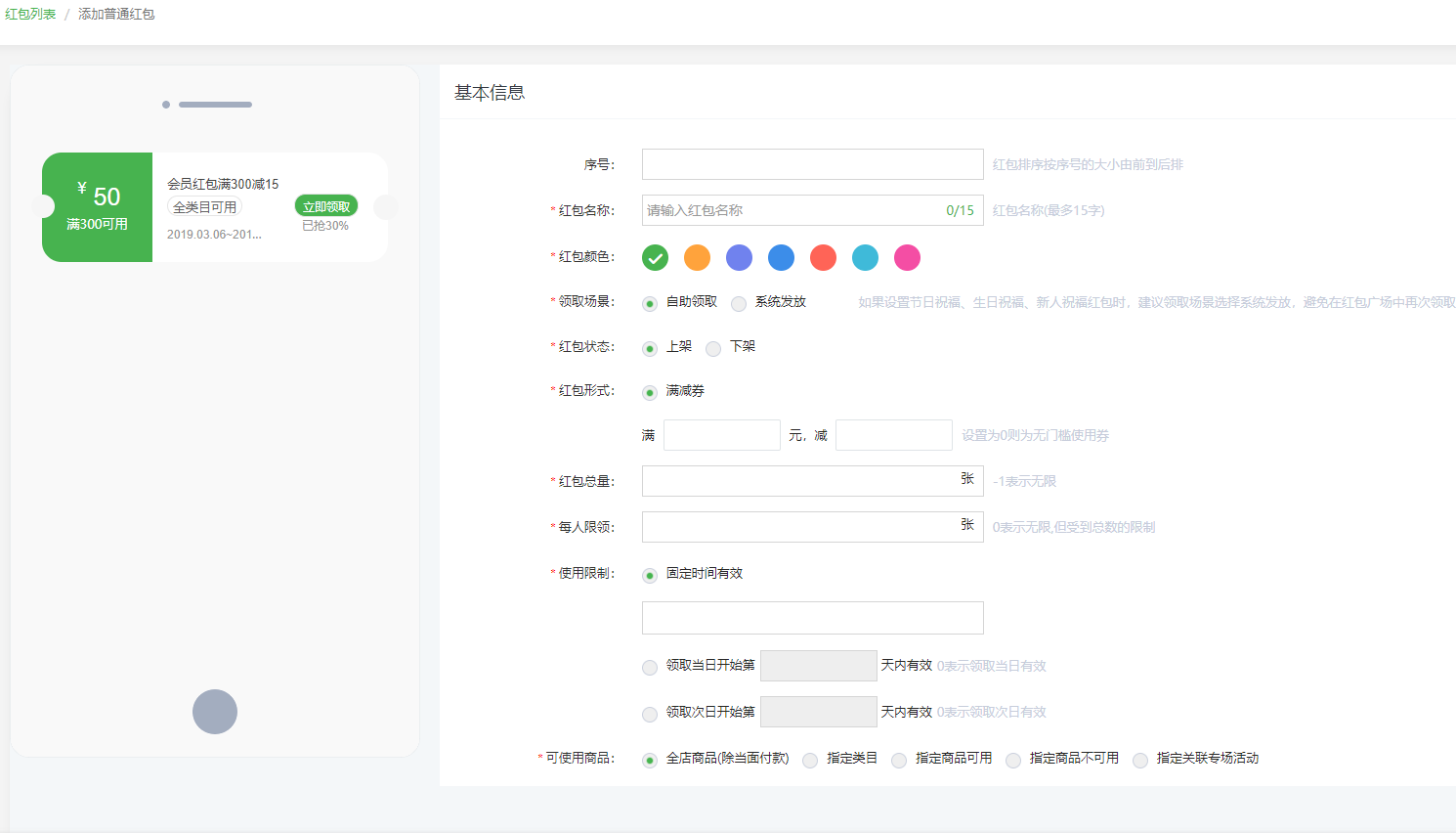Pick the purple red-packet color
Viewport: 1456px width, 833px height.
(739, 257)
